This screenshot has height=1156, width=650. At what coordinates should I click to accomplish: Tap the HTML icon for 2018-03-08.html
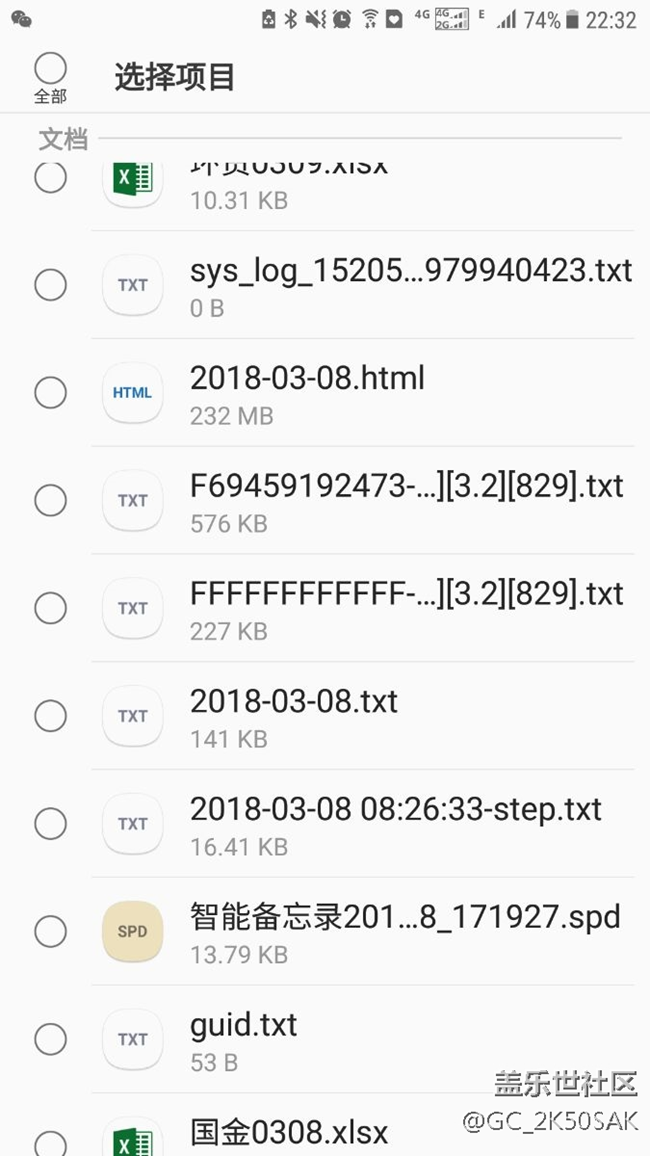pyautogui.click(x=132, y=393)
